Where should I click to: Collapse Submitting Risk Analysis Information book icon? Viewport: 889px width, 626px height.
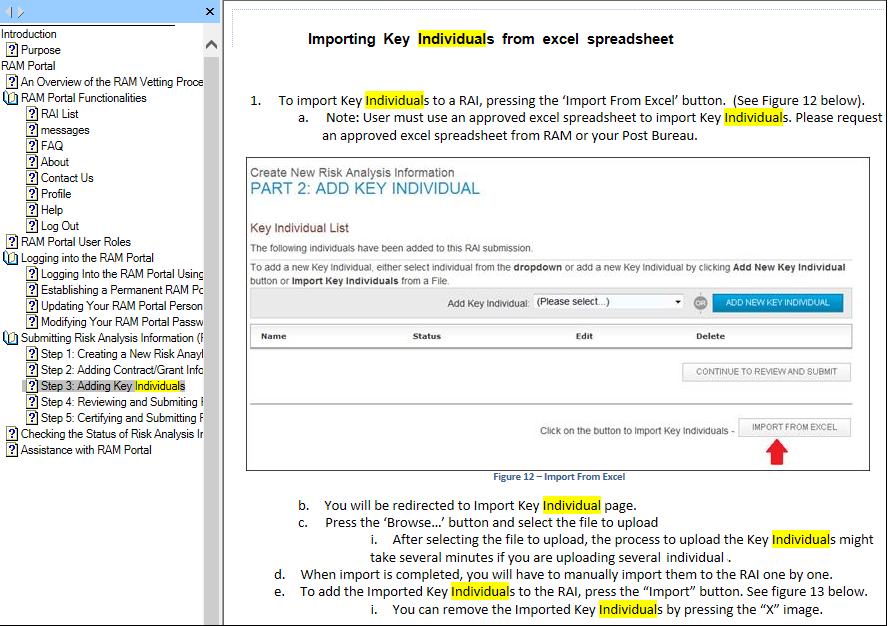tap(11, 338)
